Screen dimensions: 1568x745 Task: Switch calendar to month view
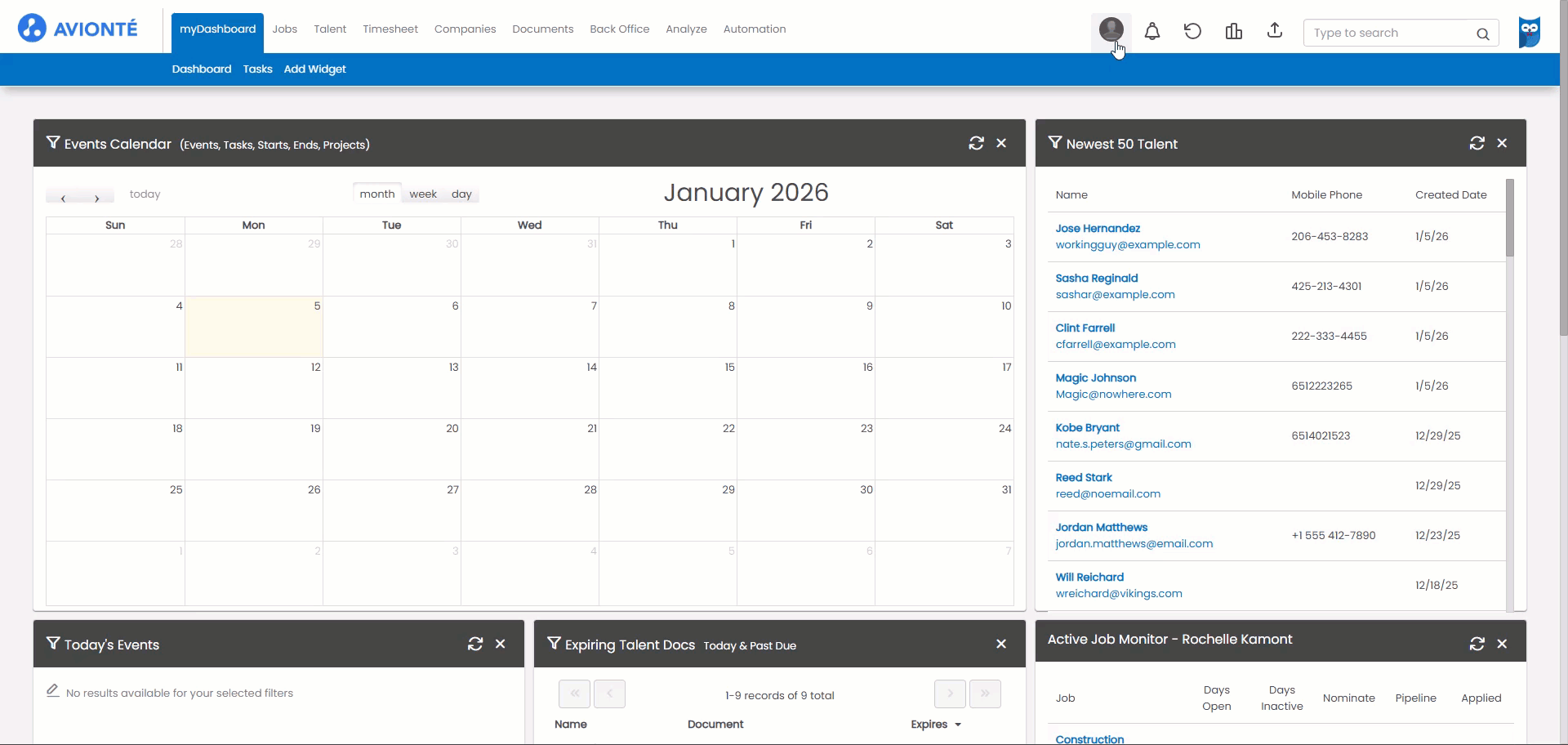(377, 194)
